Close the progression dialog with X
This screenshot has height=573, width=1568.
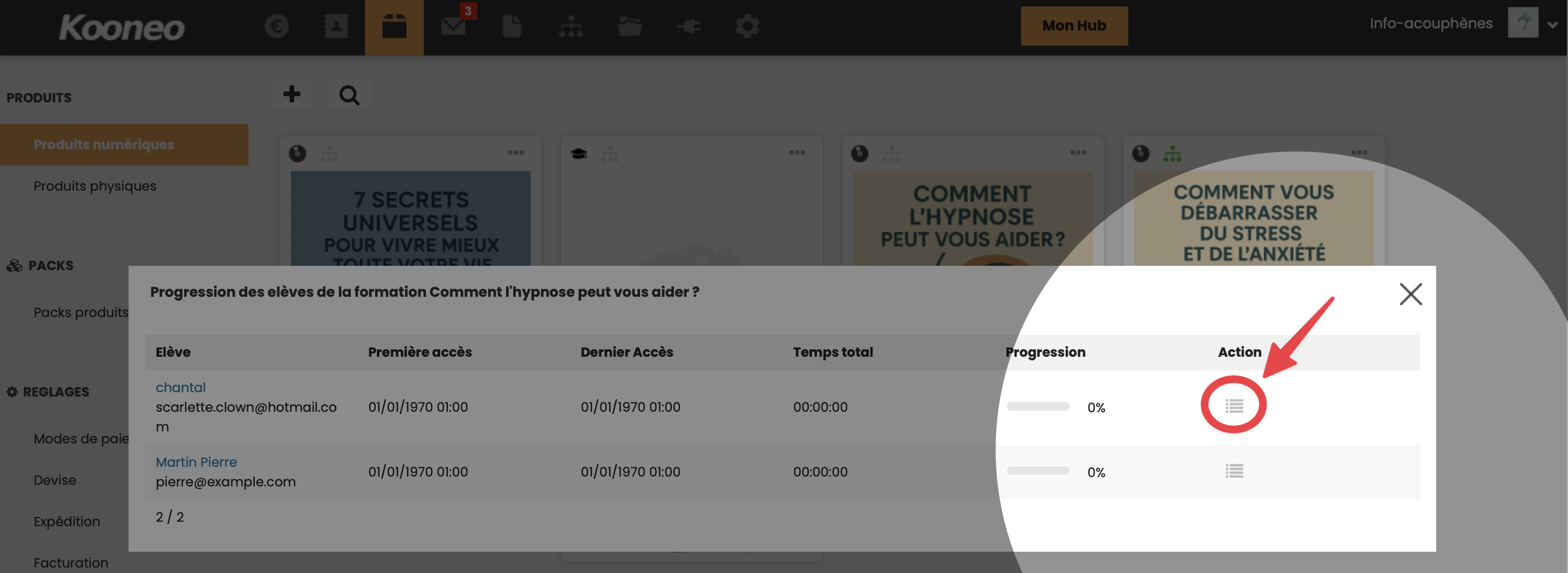[x=1411, y=295]
